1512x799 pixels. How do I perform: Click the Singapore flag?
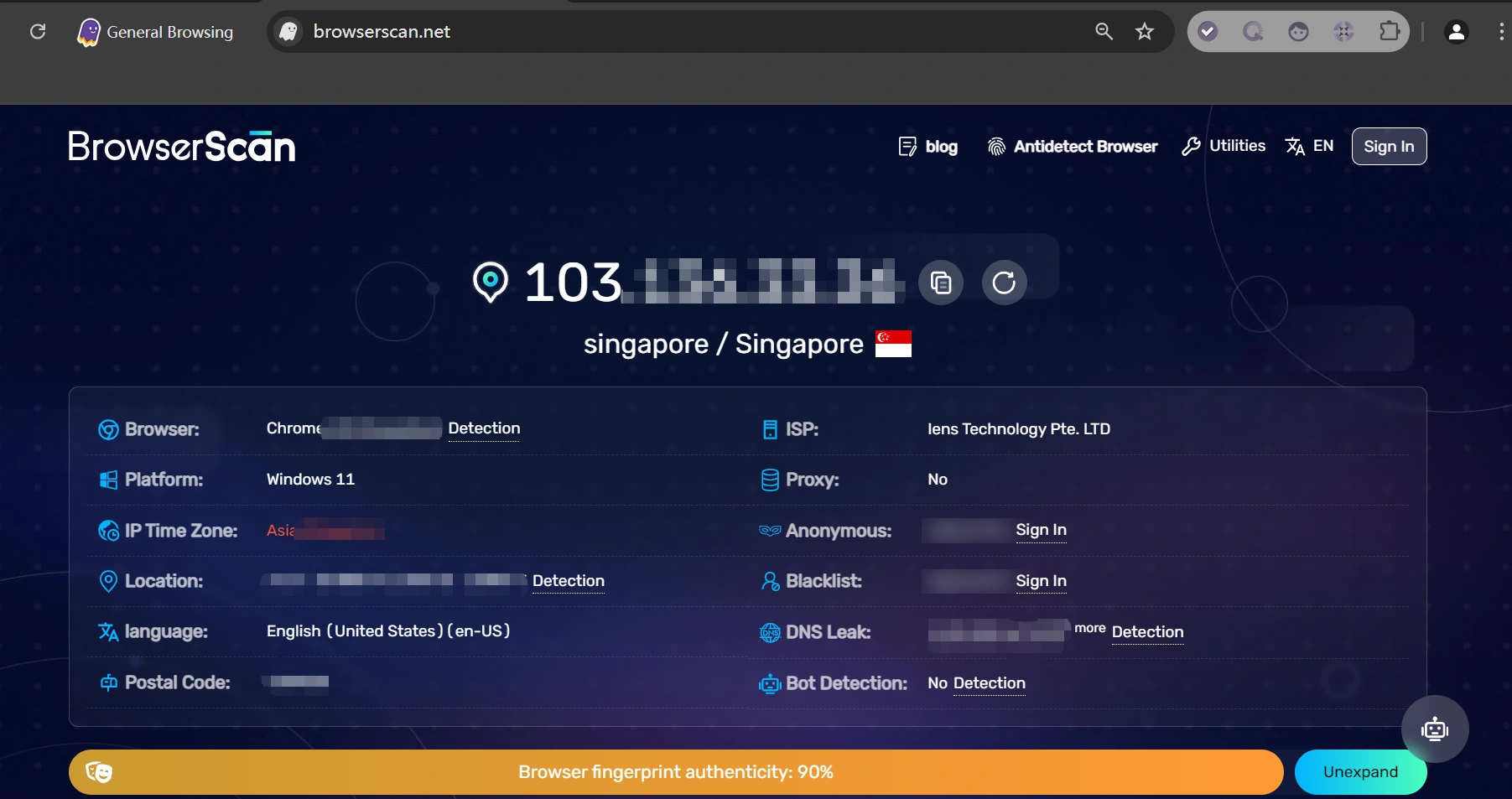(x=893, y=344)
